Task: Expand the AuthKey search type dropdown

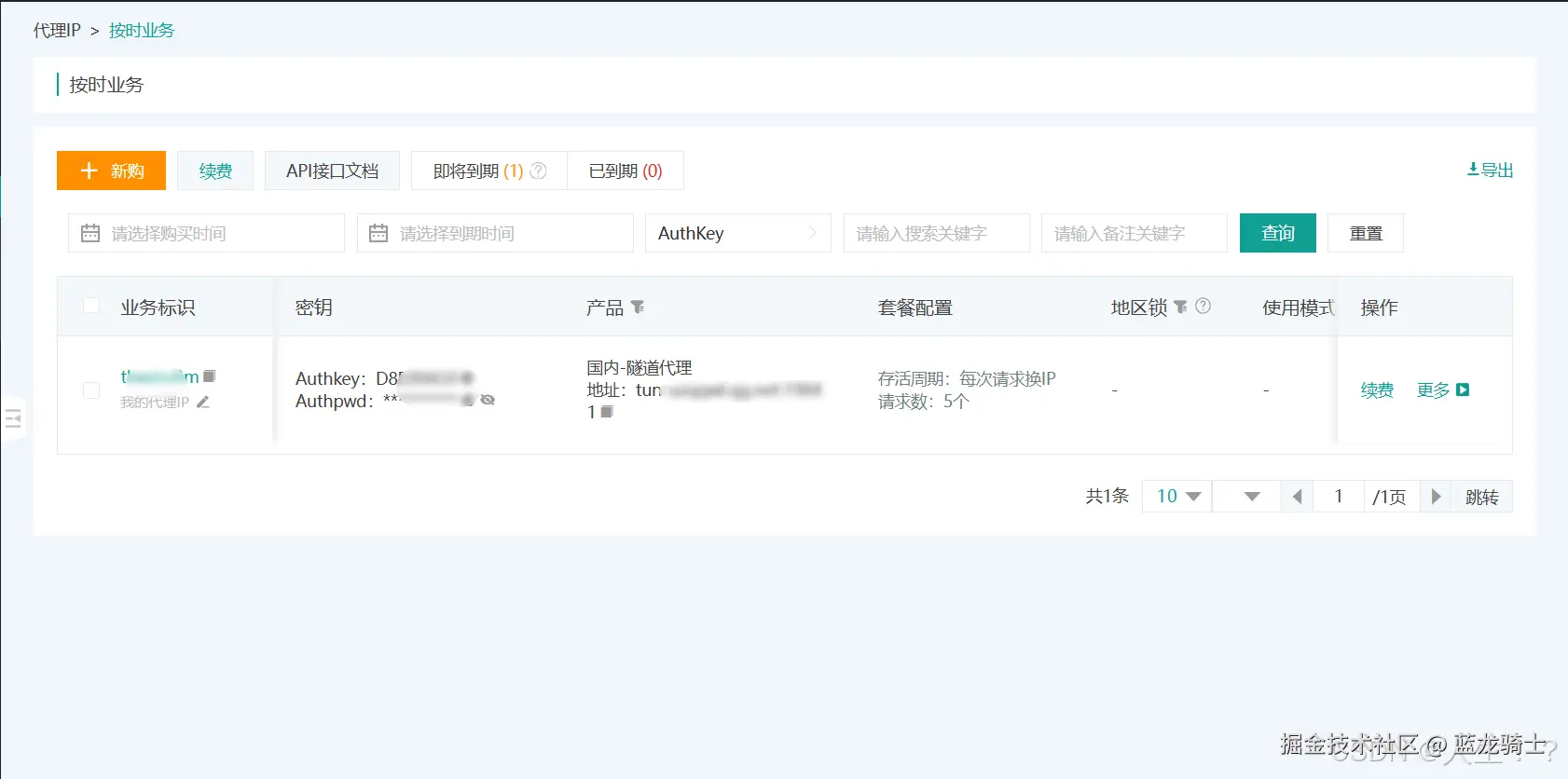Action: coord(737,233)
